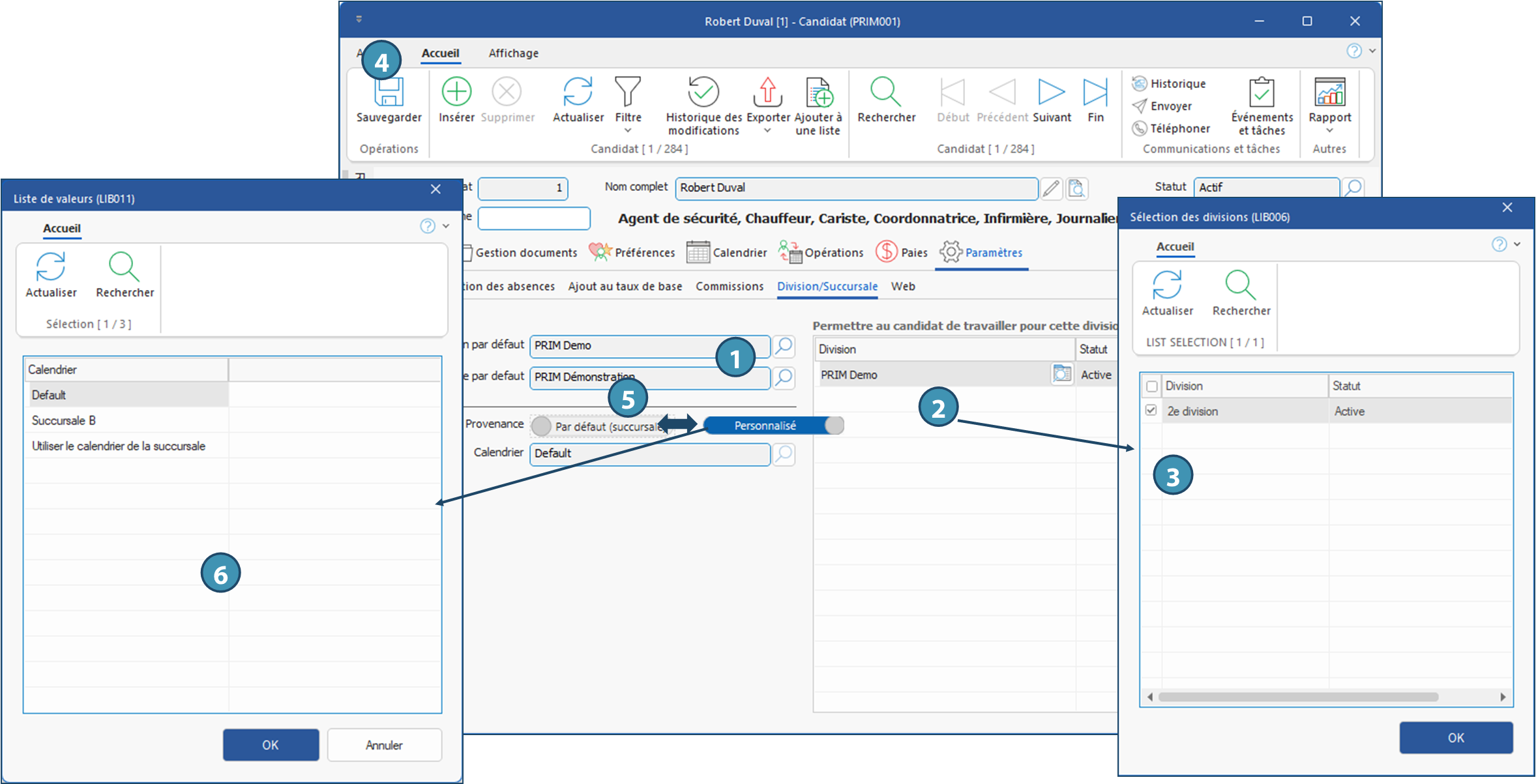
Task: Click Actualiser in the main candidate ribbon
Action: point(578,98)
